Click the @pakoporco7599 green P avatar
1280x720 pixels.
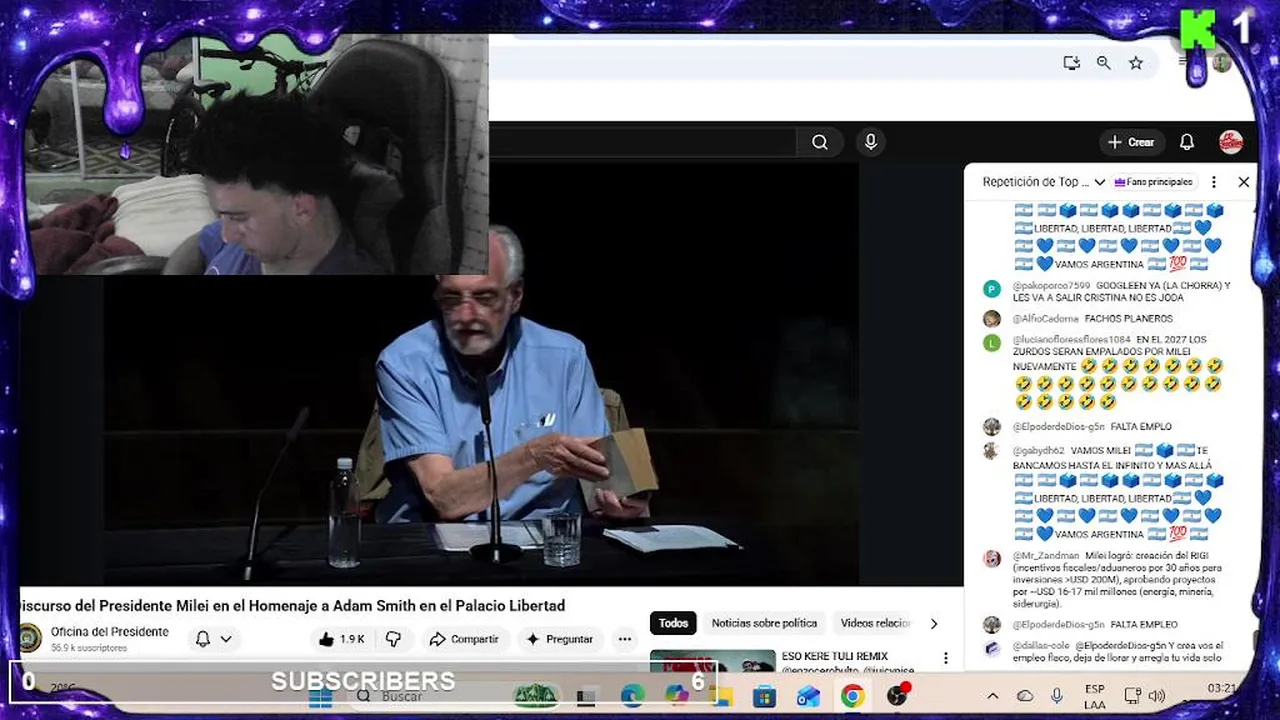click(x=992, y=289)
